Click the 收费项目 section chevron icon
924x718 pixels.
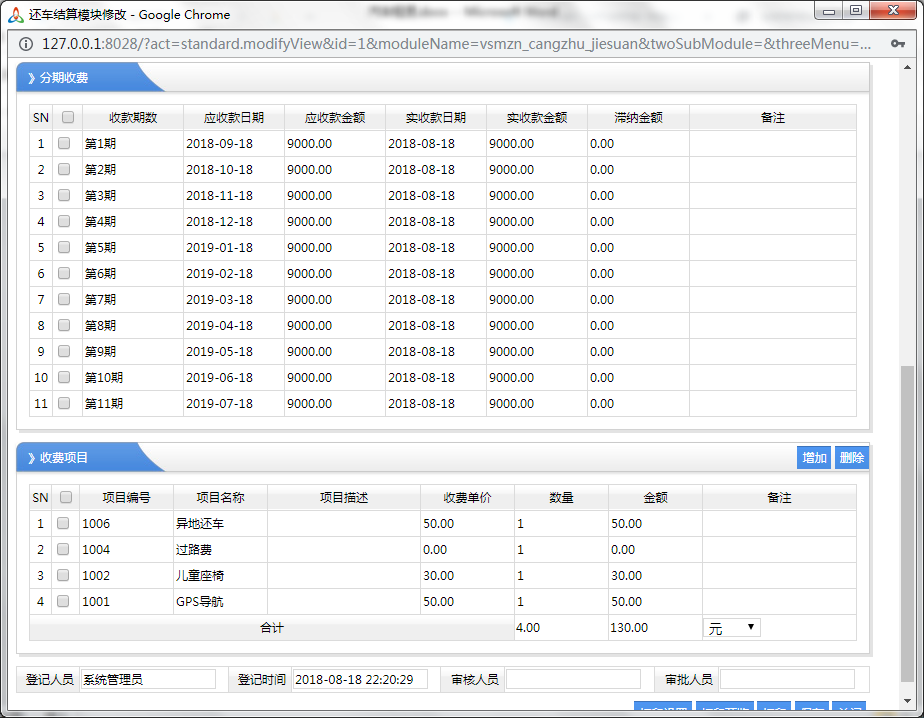pyautogui.click(x=31, y=457)
